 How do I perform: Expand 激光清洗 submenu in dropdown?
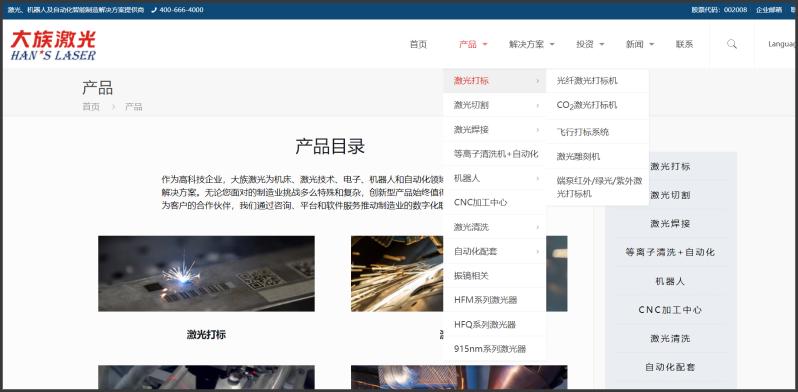point(494,227)
